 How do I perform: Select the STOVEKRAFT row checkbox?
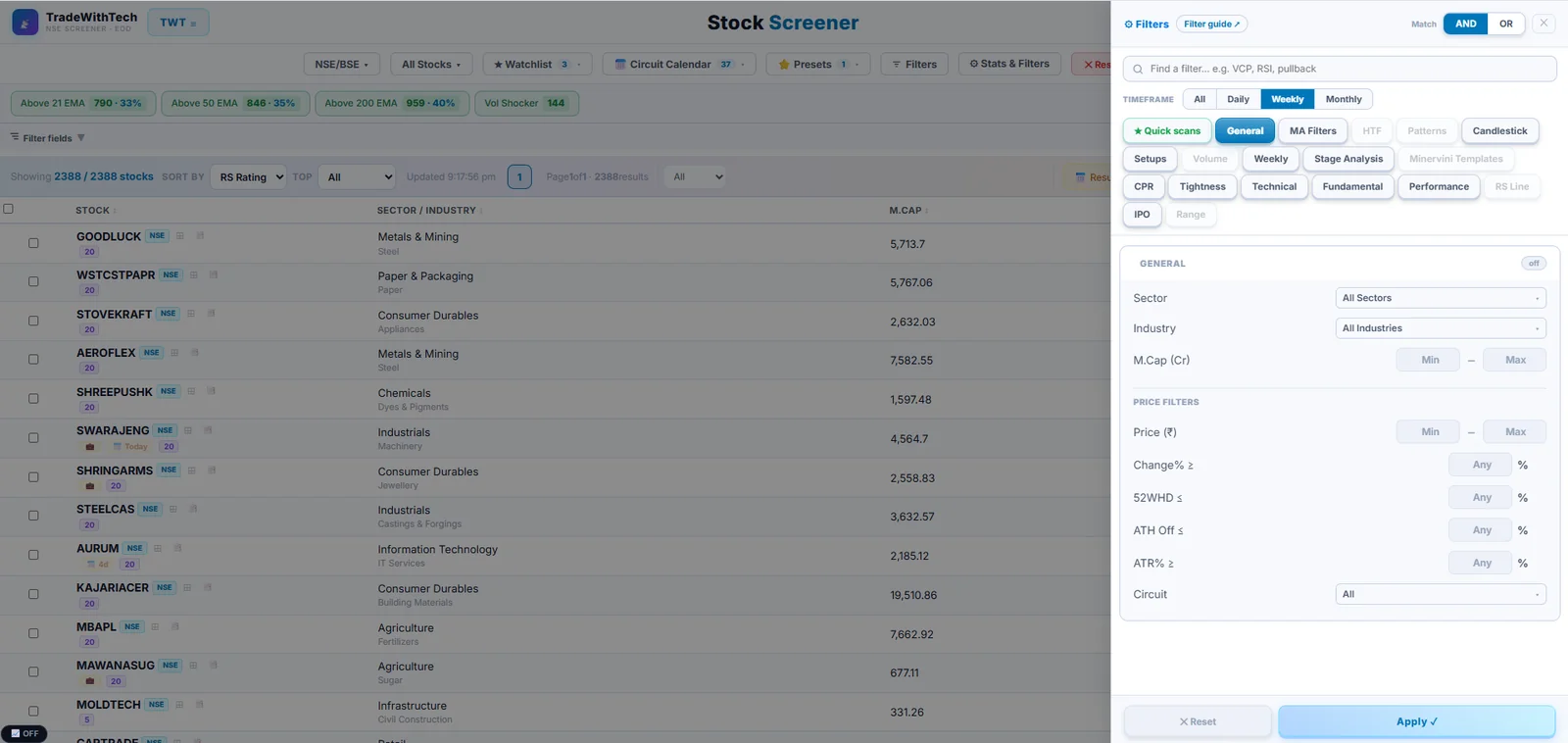[33, 321]
